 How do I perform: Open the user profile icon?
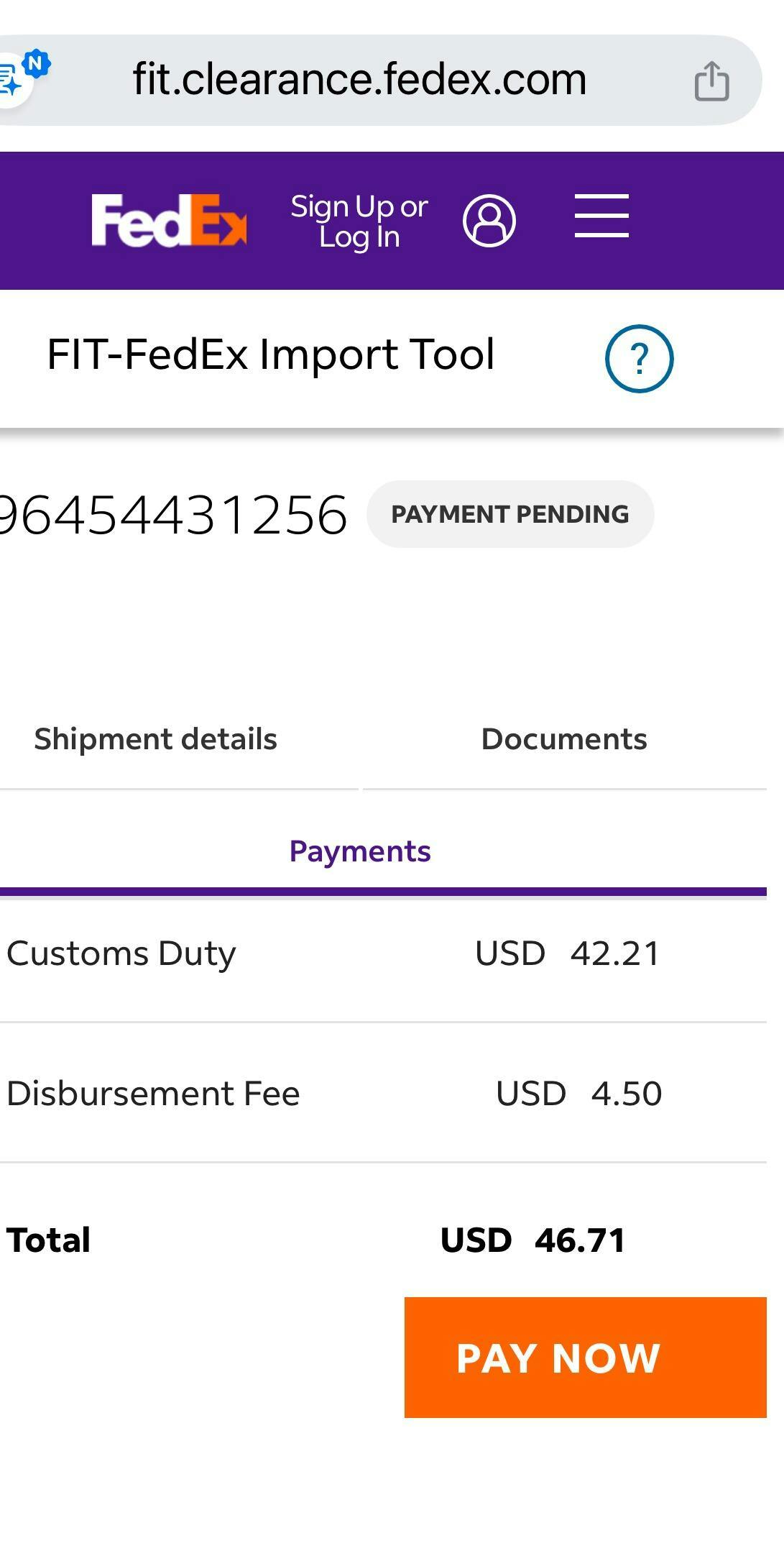489,221
